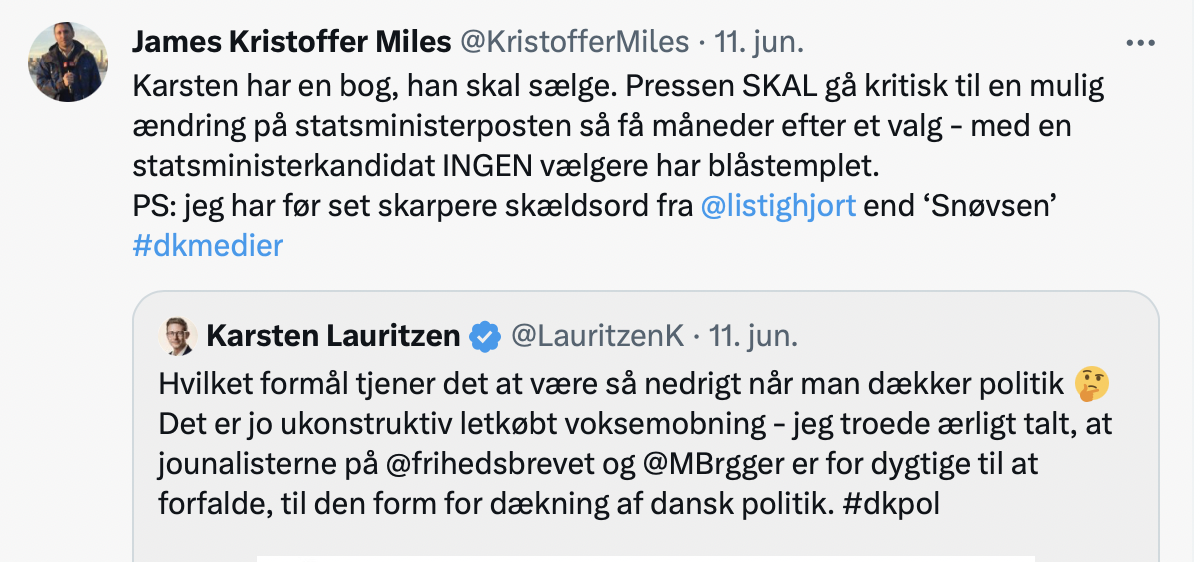Click the quoted tweet's 11. jun. timestamp

[x=753, y=336]
